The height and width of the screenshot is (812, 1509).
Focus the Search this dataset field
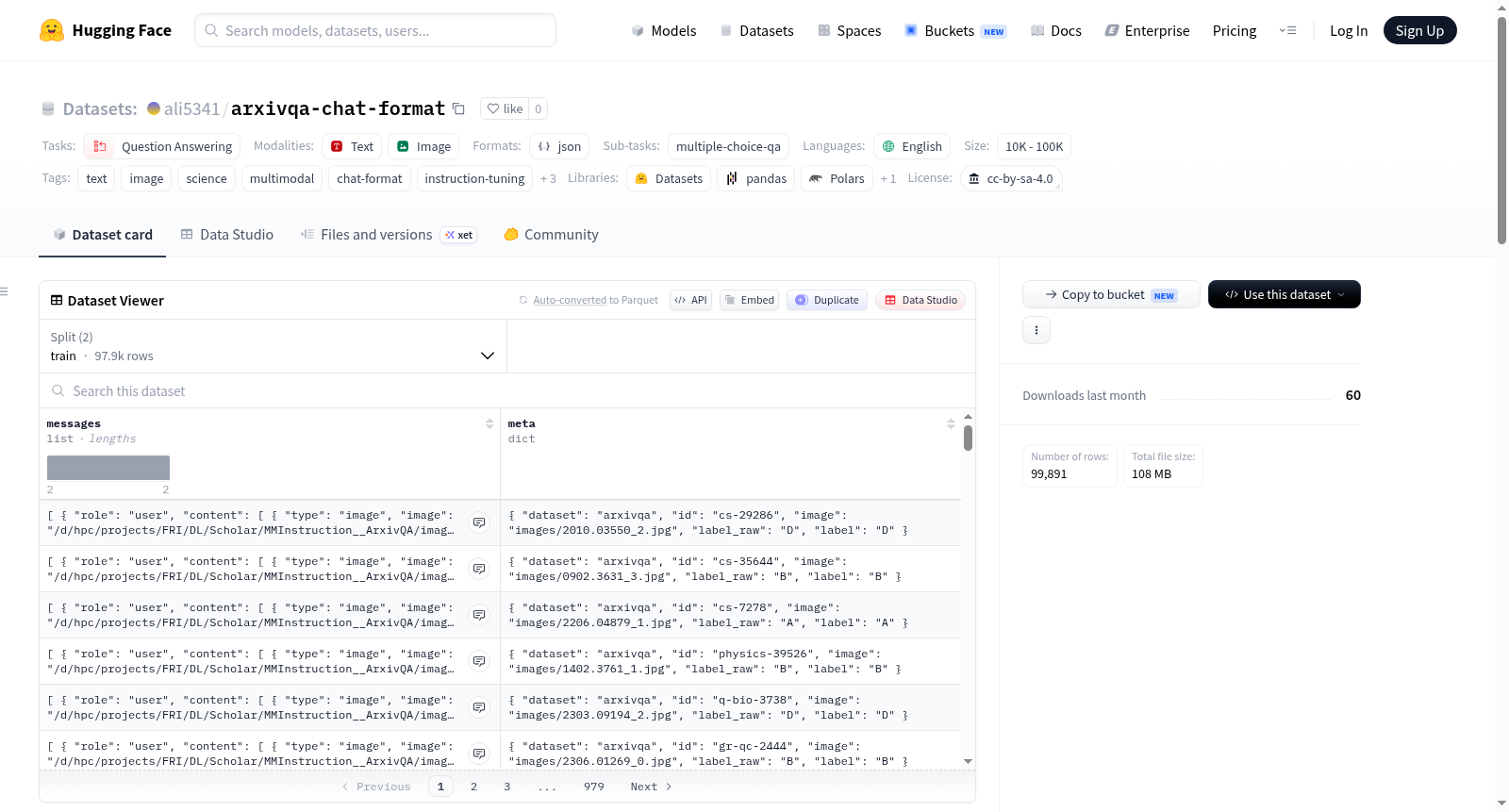tap(507, 390)
